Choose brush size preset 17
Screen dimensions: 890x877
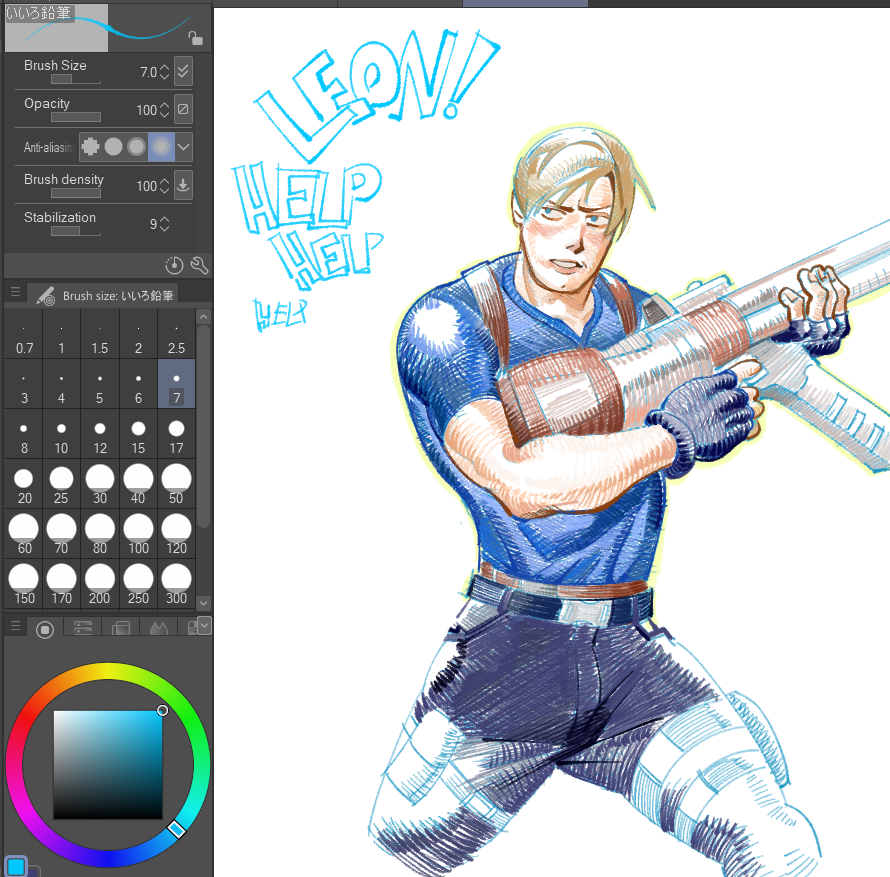177,434
